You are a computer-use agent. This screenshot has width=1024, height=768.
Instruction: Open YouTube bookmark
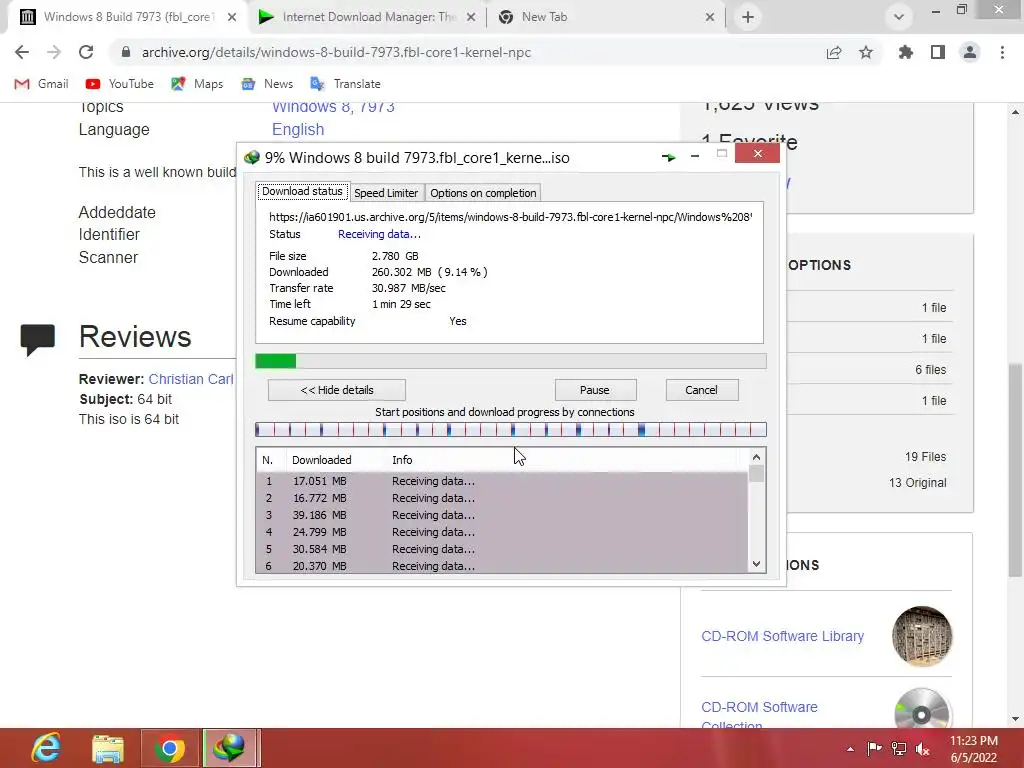click(x=120, y=84)
